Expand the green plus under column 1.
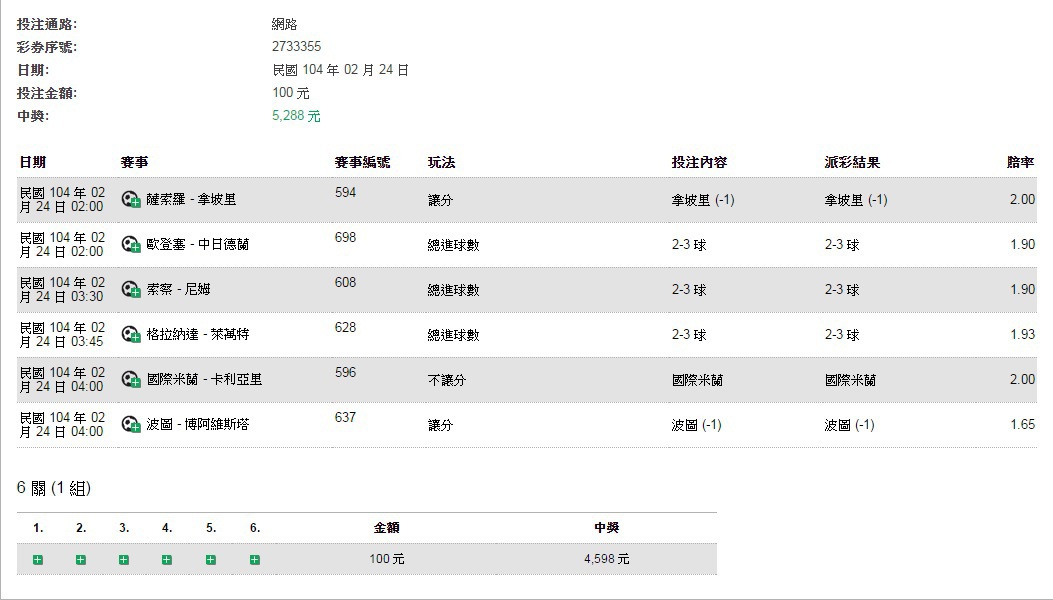The height and width of the screenshot is (600, 1053). pos(38,560)
